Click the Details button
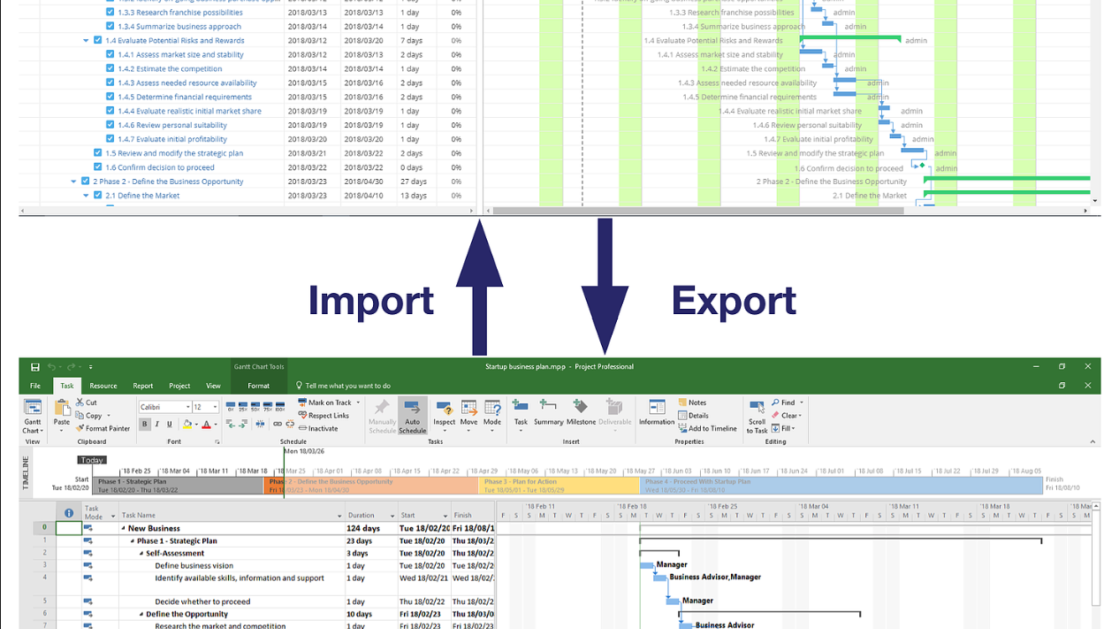The height and width of the screenshot is (629, 1119). click(x=693, y=416)
